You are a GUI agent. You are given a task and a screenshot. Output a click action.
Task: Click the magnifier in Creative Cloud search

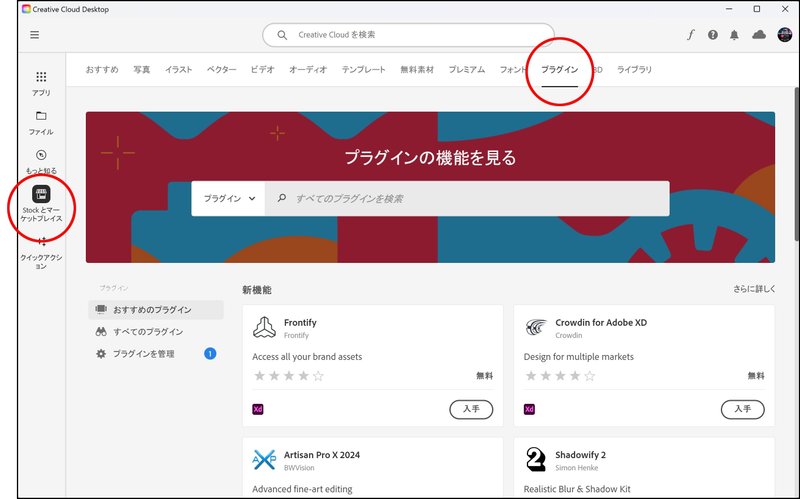coord(282,35)
